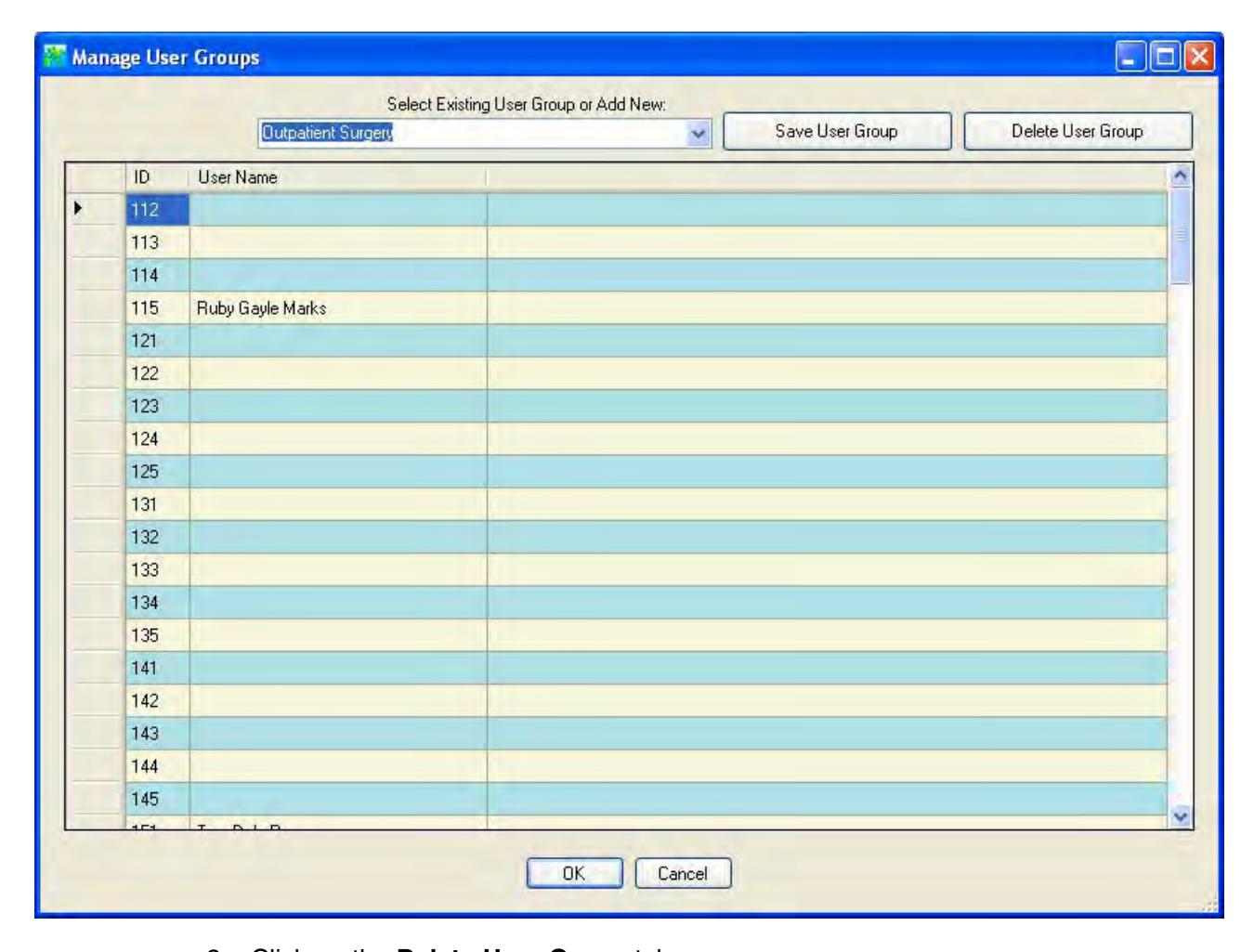Select ID cell 134
Screen dimensions: 1254x952
click(x=157, y=603)
